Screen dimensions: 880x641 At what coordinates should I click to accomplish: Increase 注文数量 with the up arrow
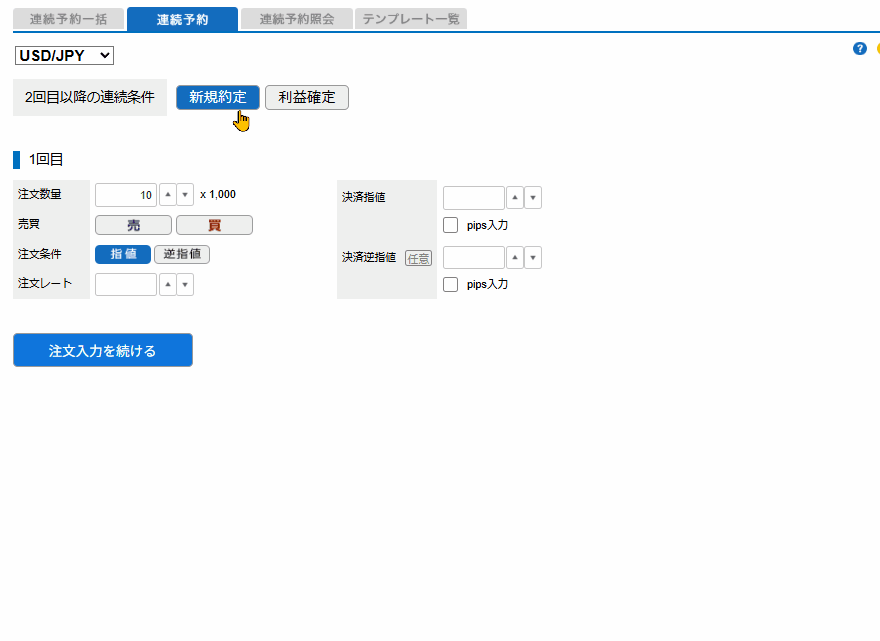(x=169, y=194)
